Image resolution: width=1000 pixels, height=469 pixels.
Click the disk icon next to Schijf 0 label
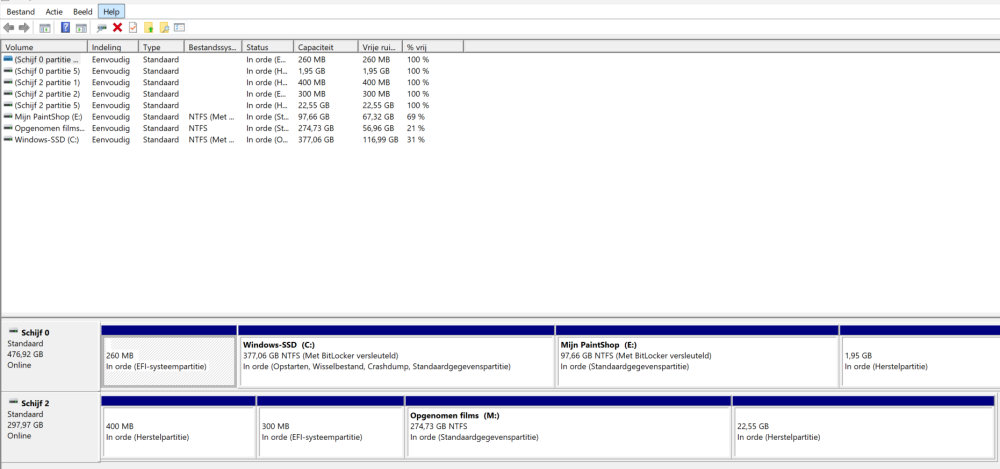point(13,332)
